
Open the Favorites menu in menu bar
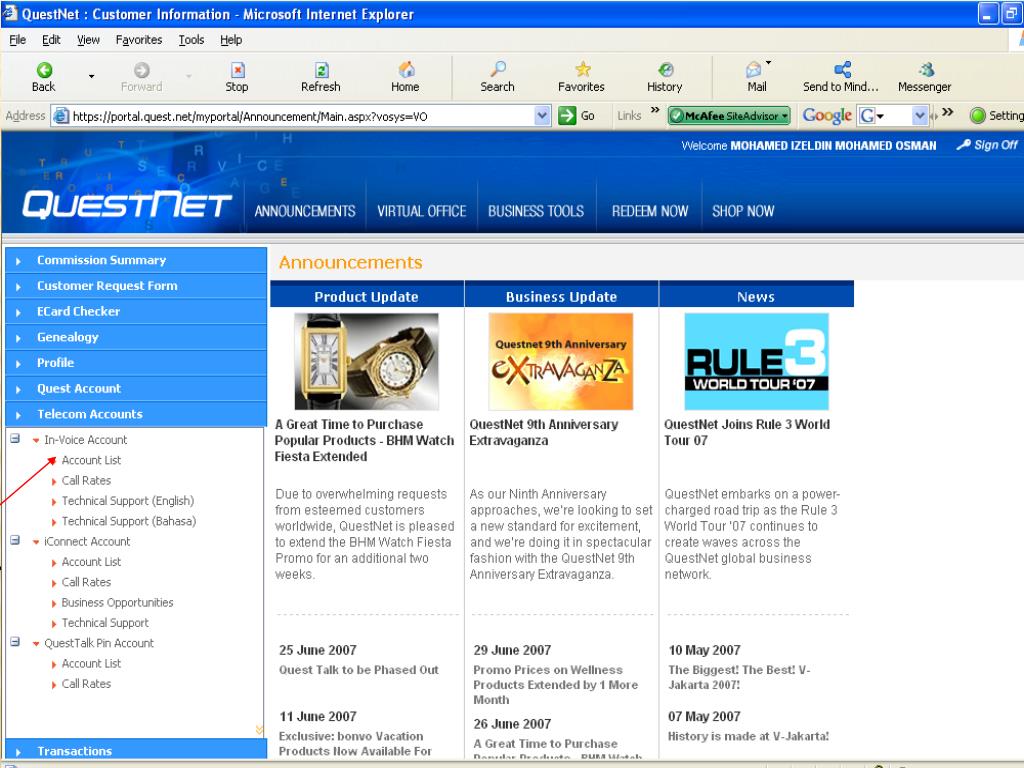(139, 40)
